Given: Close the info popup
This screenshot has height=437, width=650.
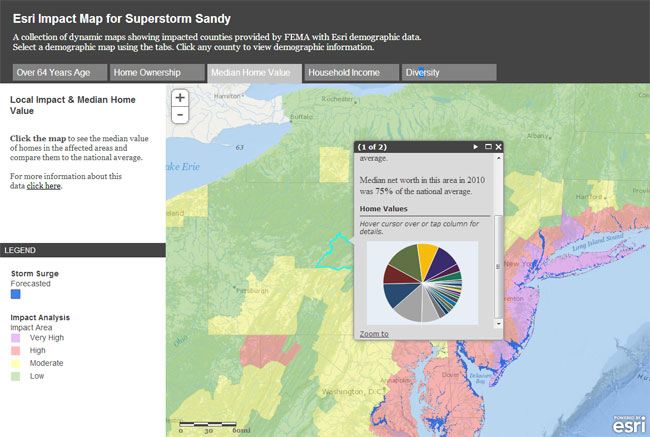Looking at the screenshot, I should [x=498, y=147].
